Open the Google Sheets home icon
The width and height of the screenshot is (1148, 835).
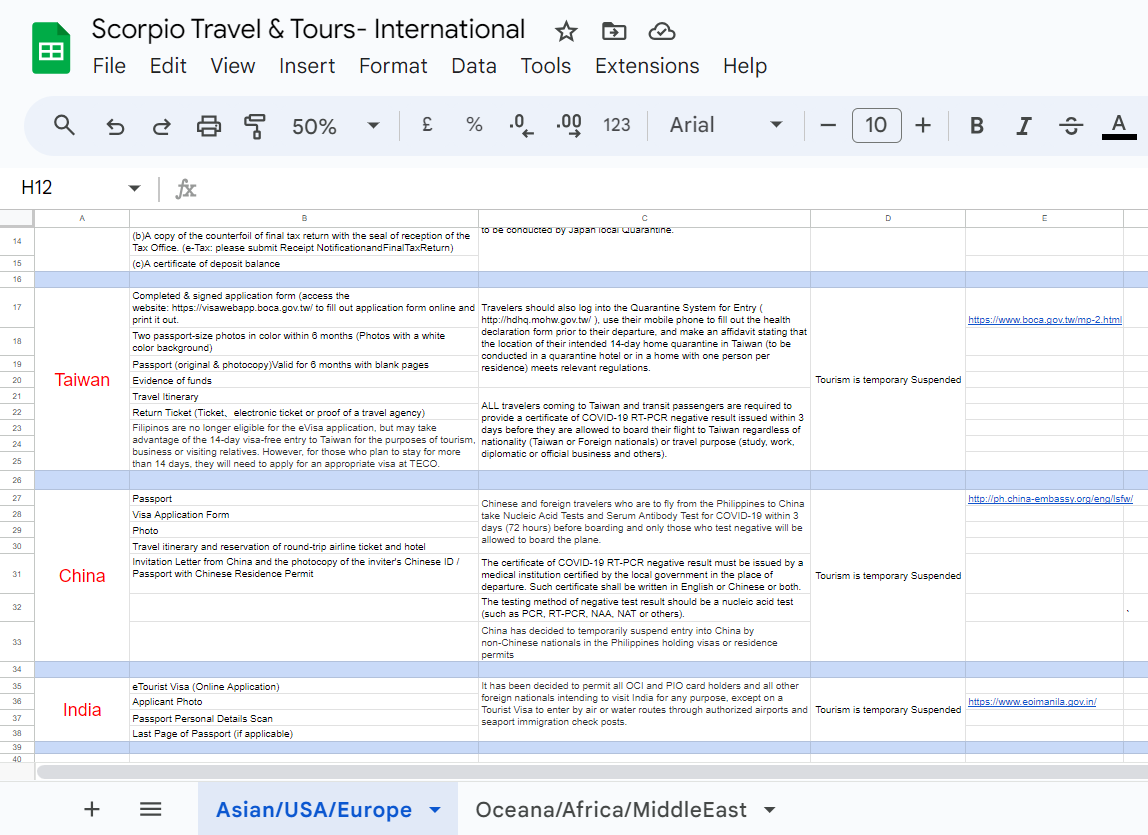[51, 48]
